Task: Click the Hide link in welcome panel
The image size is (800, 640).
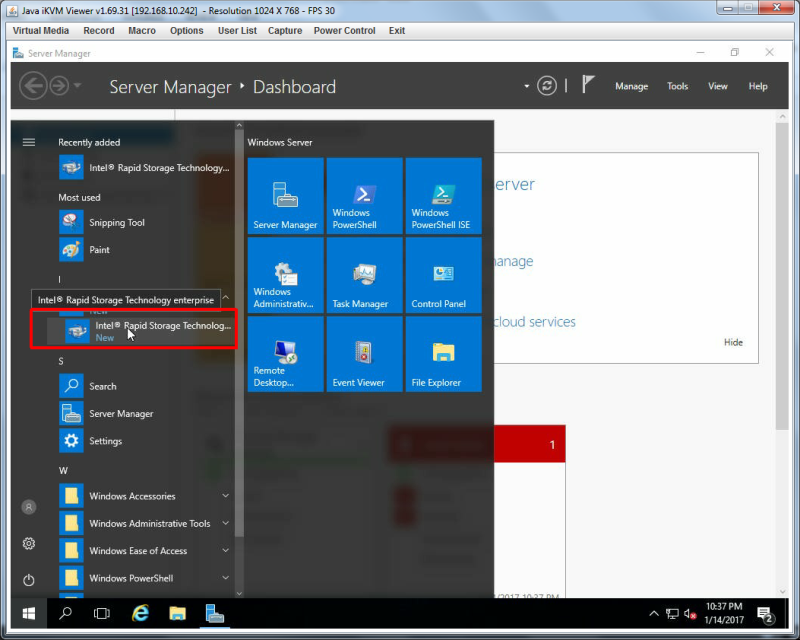Action: [x=733, y=342]
